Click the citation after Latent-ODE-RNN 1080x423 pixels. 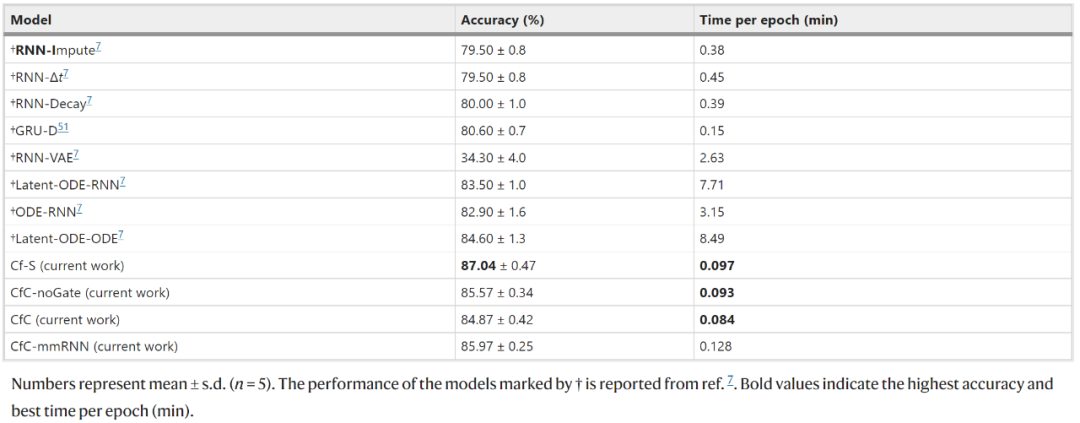[x=122, y=182]
